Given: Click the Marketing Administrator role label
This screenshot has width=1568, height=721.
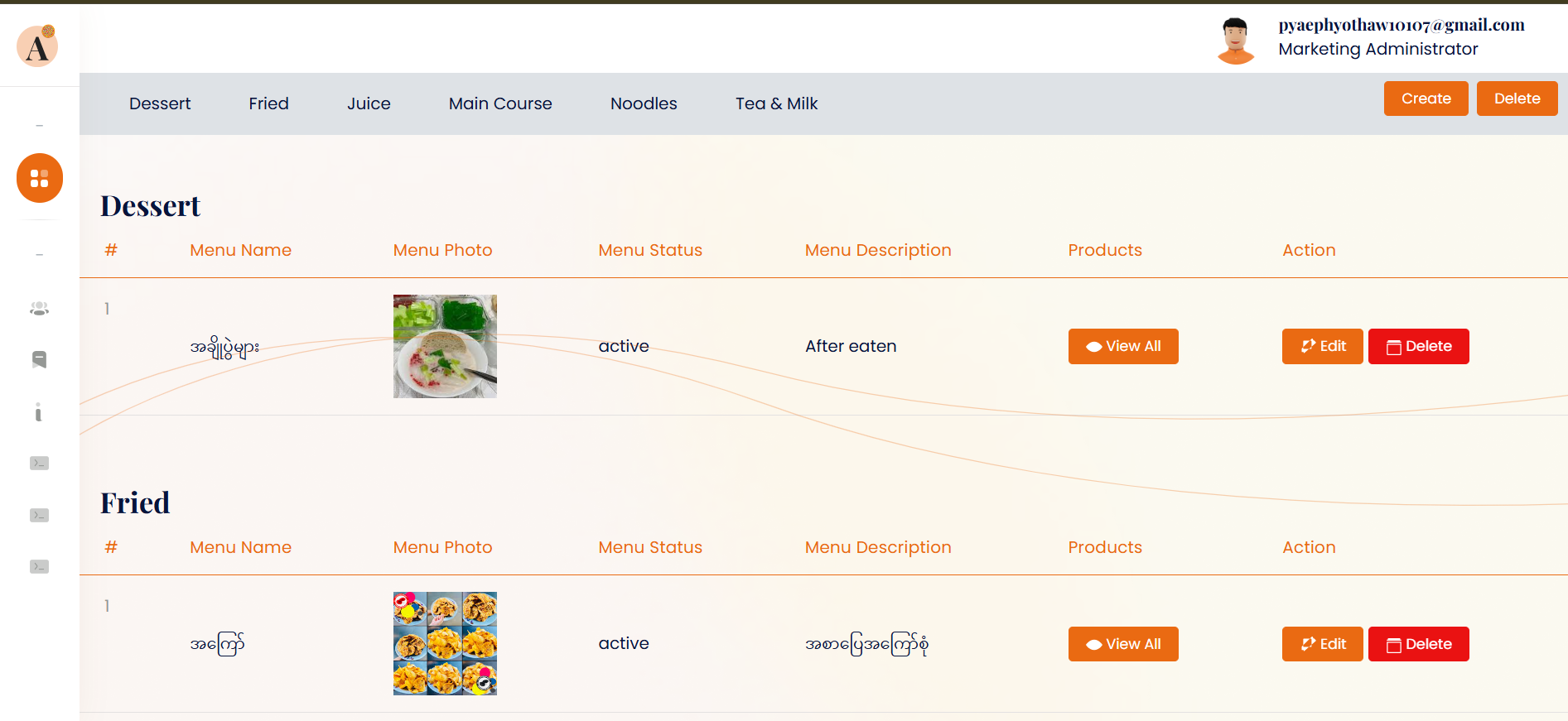Looking at the screenshot, I should pyautogui.click(x=1378, y=49).
